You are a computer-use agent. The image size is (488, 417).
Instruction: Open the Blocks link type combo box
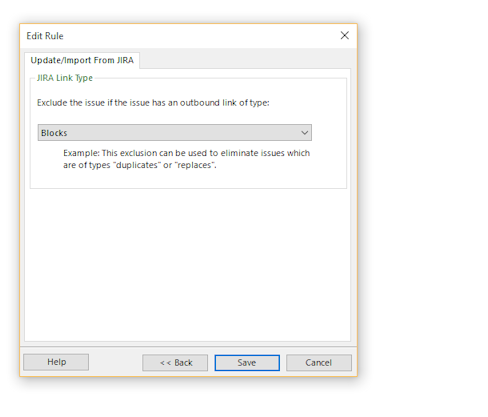tap(175, 133)
